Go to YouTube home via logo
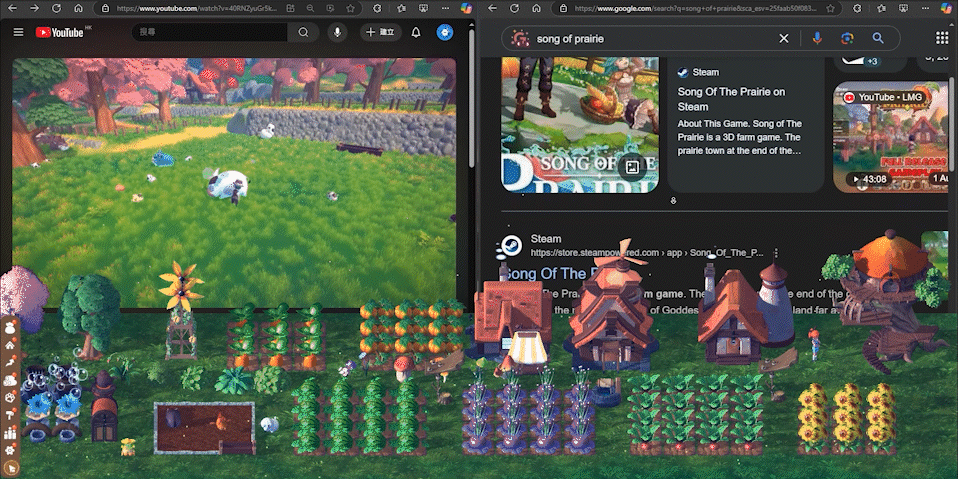958x479 pixels. [x=59, y=32]
